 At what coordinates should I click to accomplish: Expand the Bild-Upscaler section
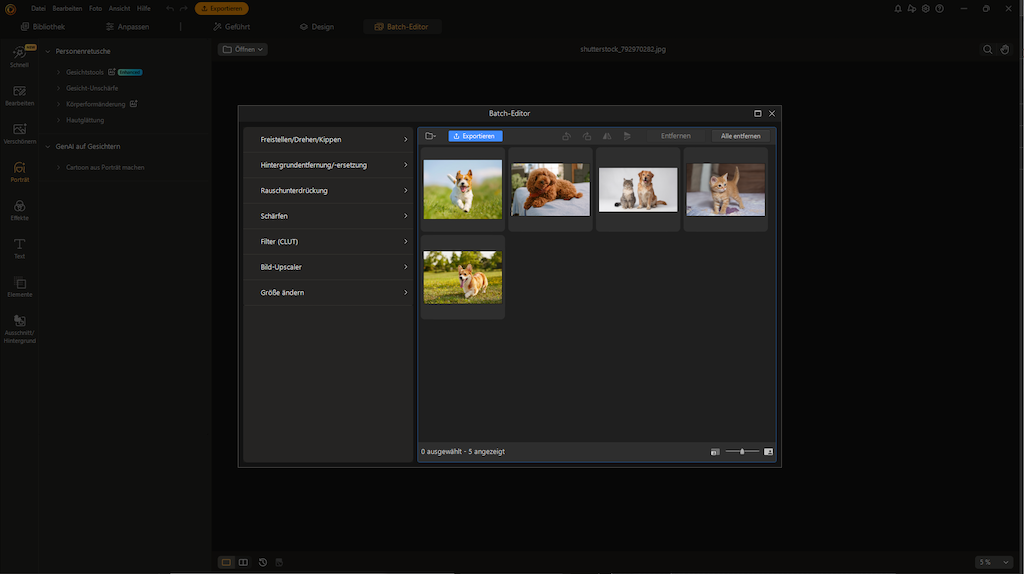(x=329, y=267)
